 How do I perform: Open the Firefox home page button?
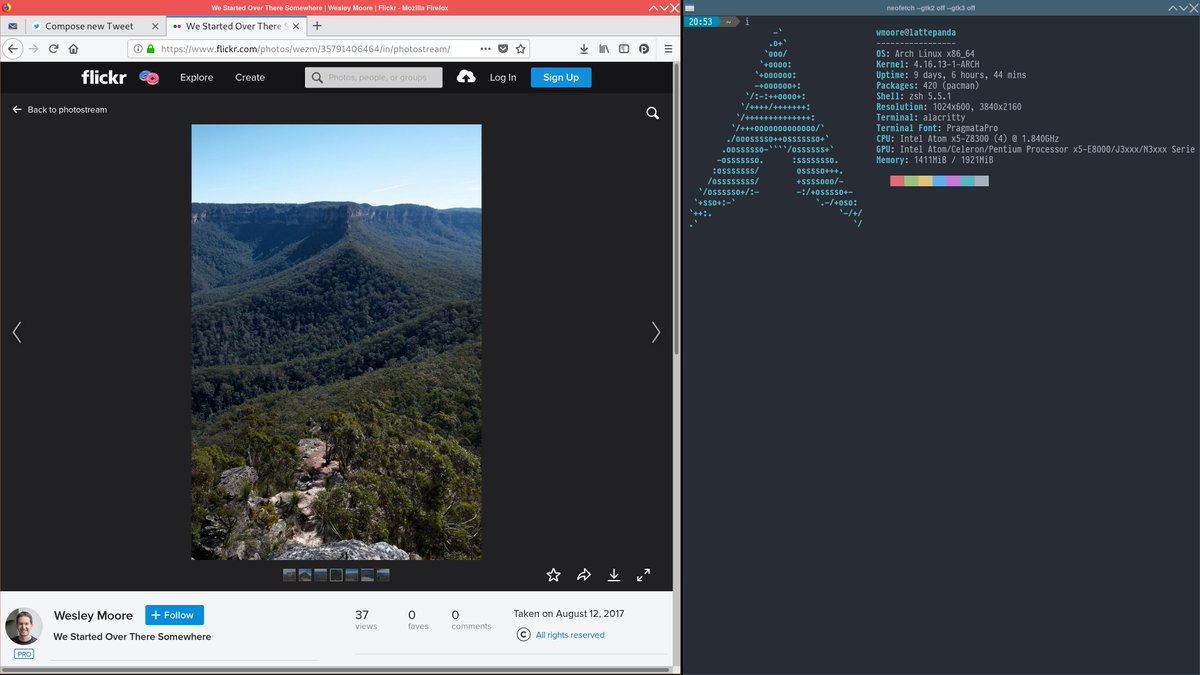tap(73, 48)
